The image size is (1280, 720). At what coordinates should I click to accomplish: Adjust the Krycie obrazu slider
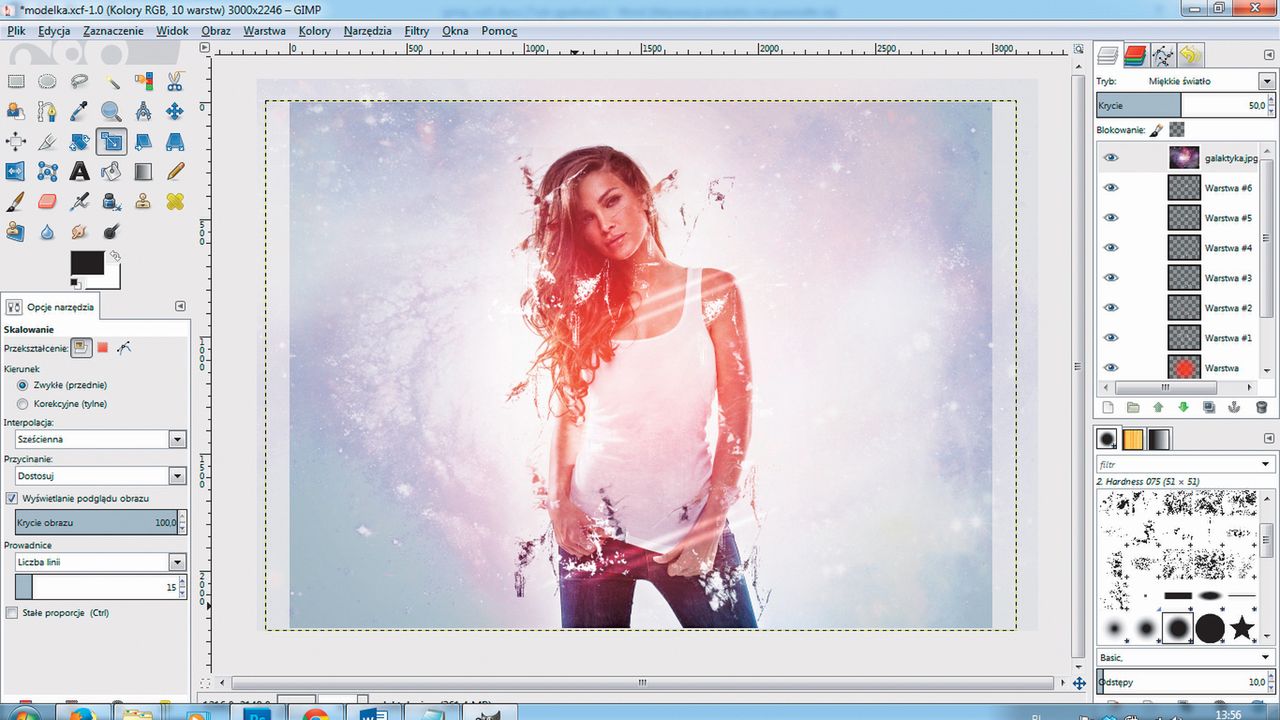click(x=96, y=522)
